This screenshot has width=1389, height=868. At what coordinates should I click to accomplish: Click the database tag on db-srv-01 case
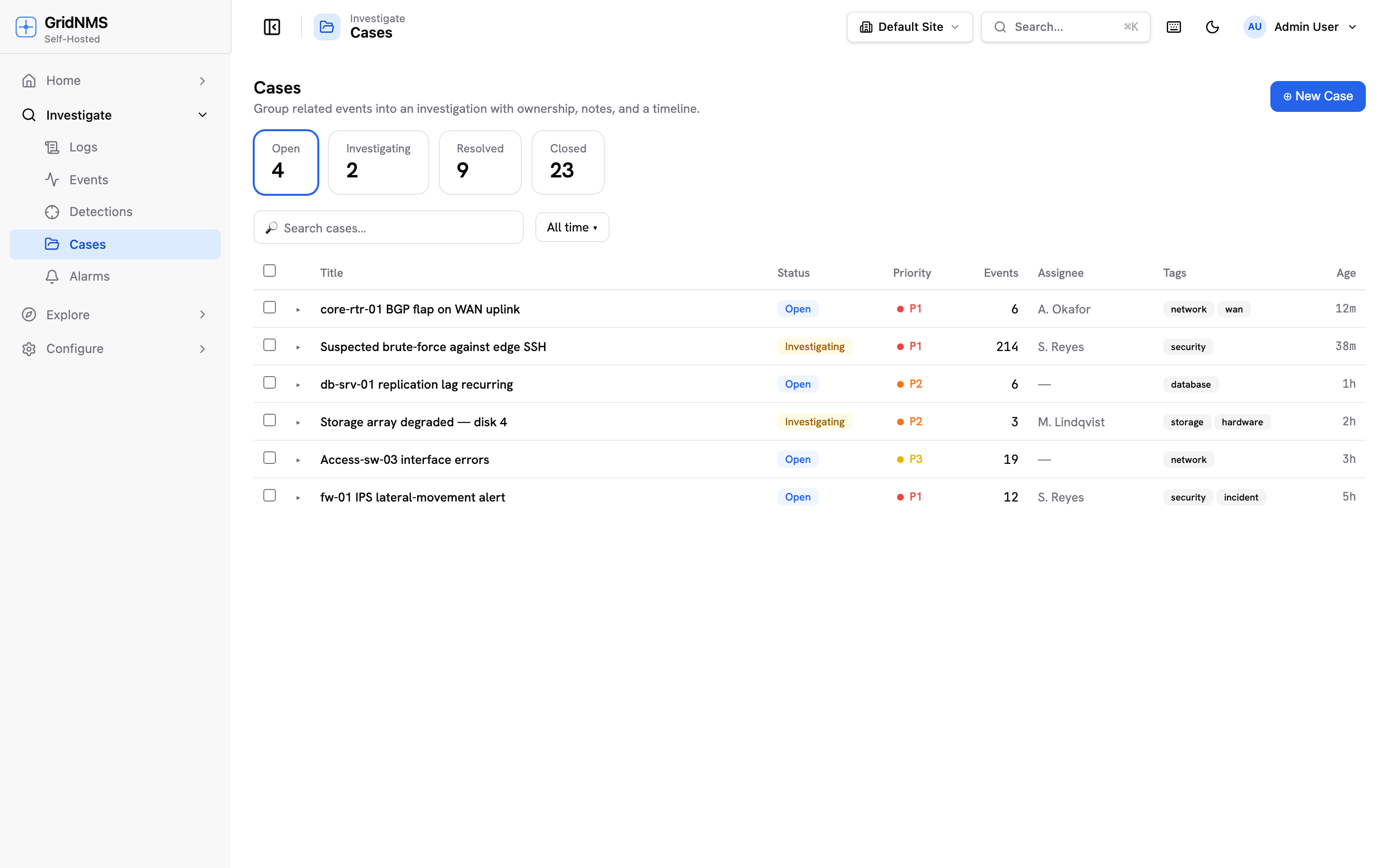(x=1190, y=385)
